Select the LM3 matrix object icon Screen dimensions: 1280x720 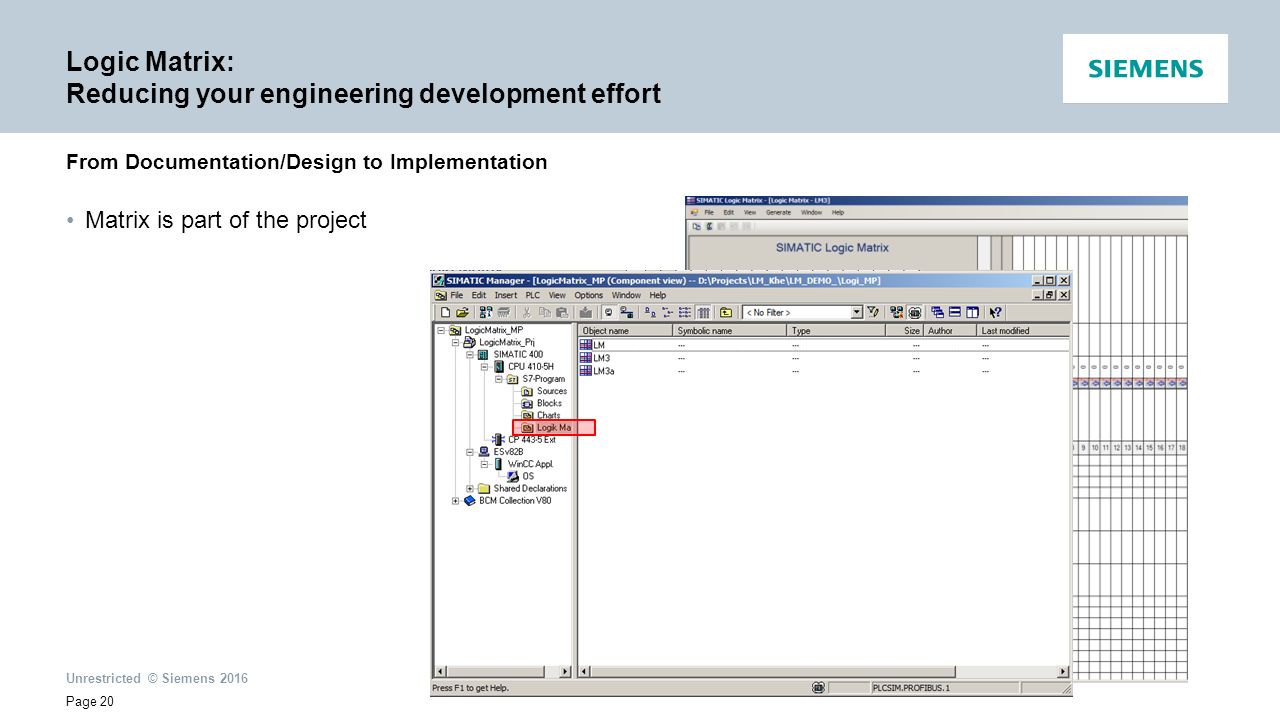586,358
